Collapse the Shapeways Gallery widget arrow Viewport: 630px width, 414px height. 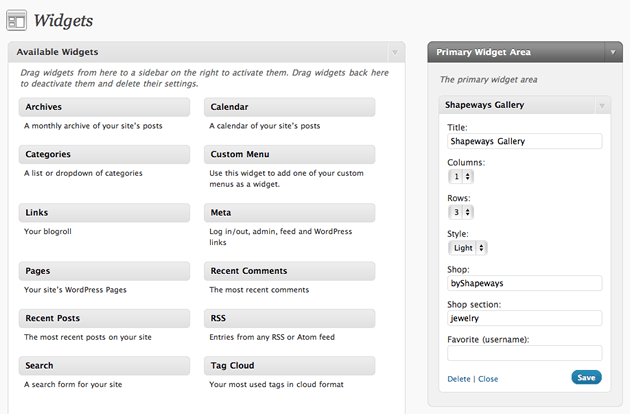(x=602, y=106)
